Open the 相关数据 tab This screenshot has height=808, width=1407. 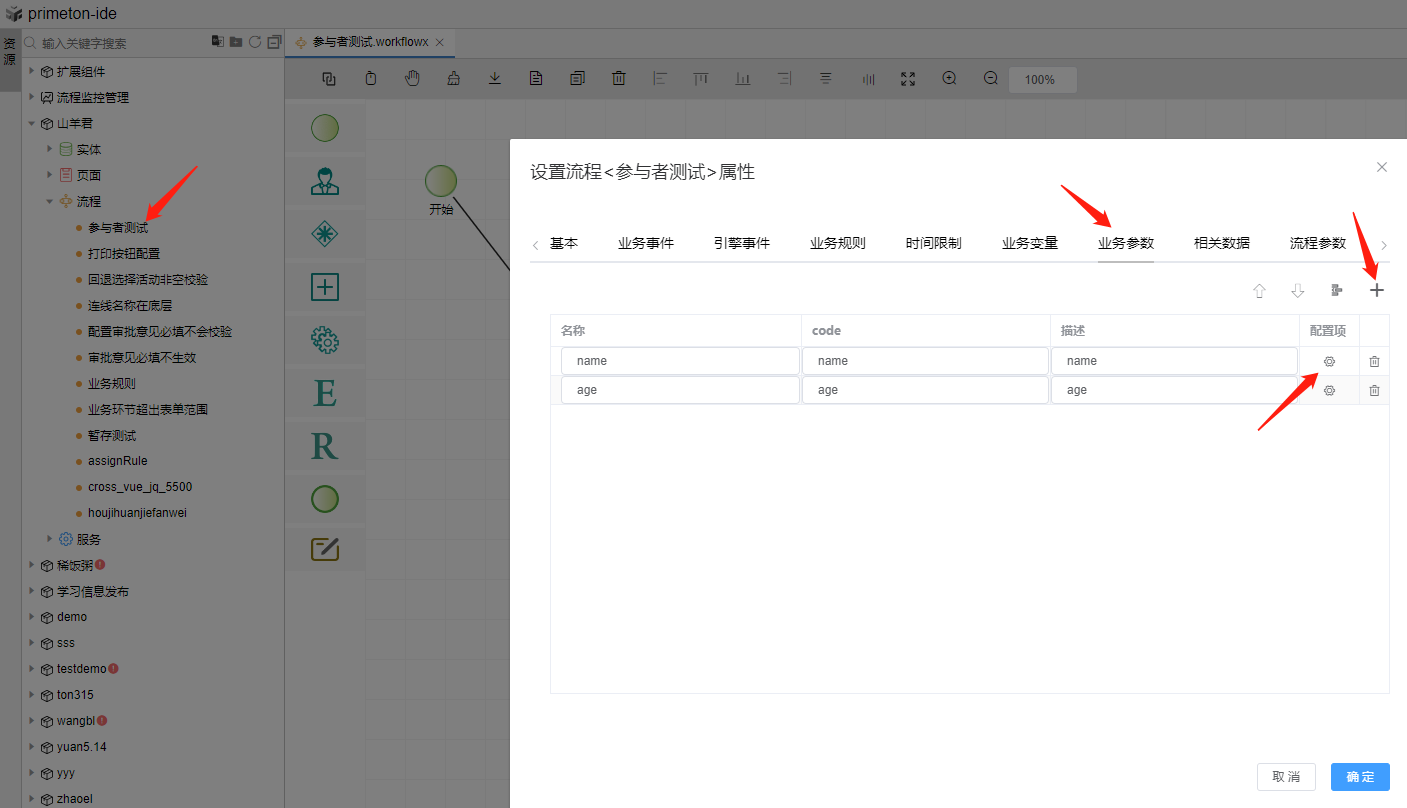1221,243
